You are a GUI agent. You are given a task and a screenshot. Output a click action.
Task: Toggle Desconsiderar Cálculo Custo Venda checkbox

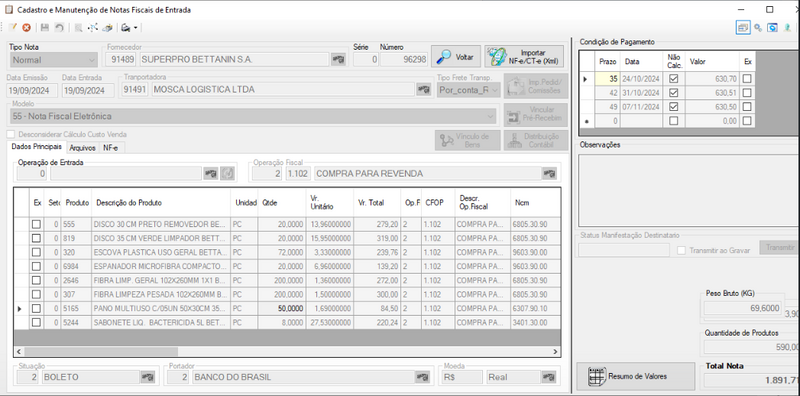(x=11, y=135)
